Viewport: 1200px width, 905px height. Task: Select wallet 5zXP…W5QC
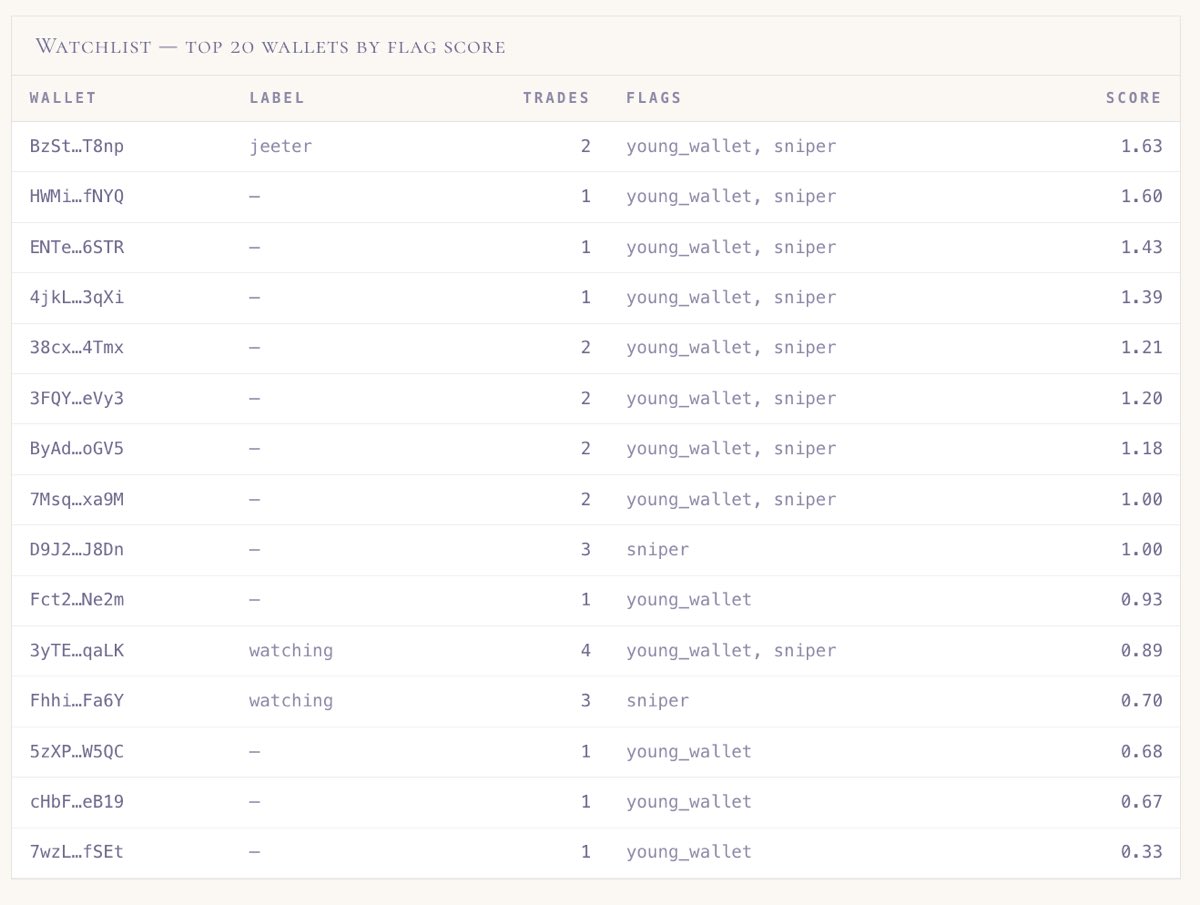tap(77, 751)
